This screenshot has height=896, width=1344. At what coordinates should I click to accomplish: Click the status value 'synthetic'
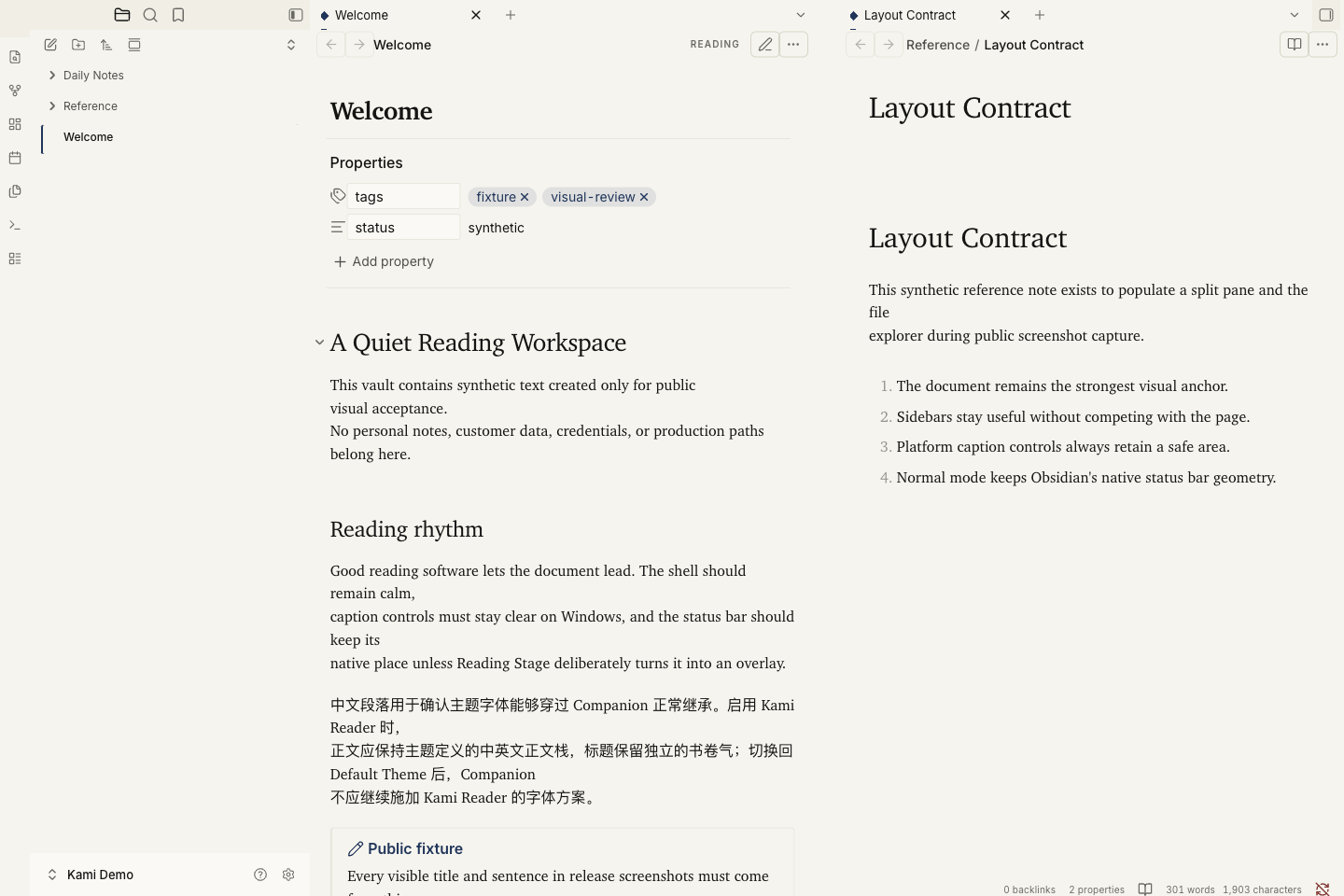pyautogui.click(x=497, y=228)
